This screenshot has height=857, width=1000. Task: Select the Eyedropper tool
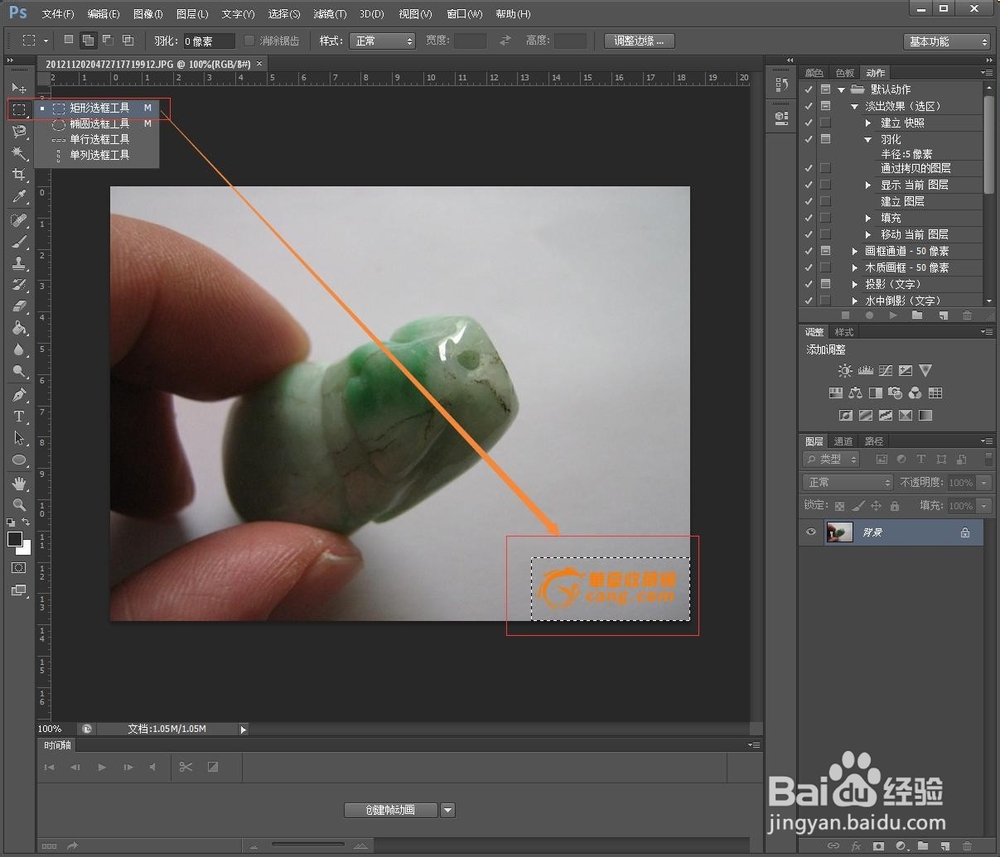(x=18, y=196)
